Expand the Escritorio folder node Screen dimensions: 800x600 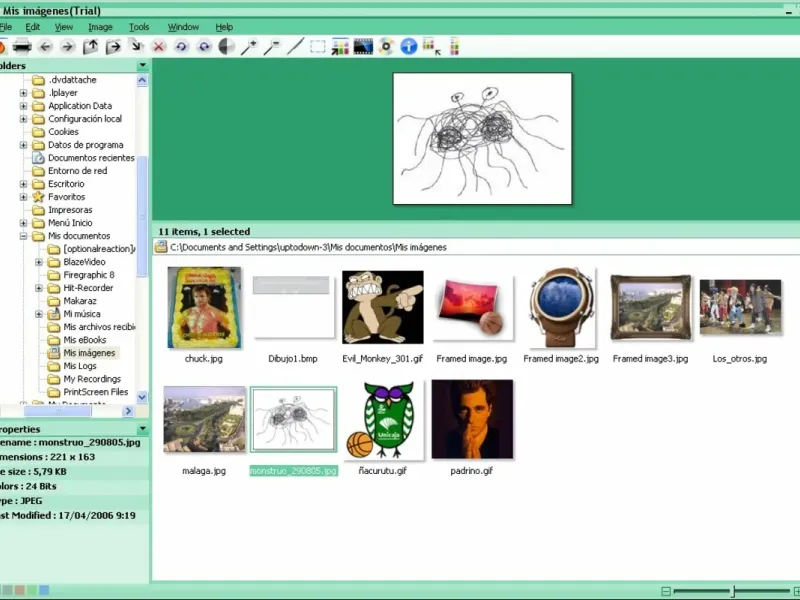pos(23,184)
